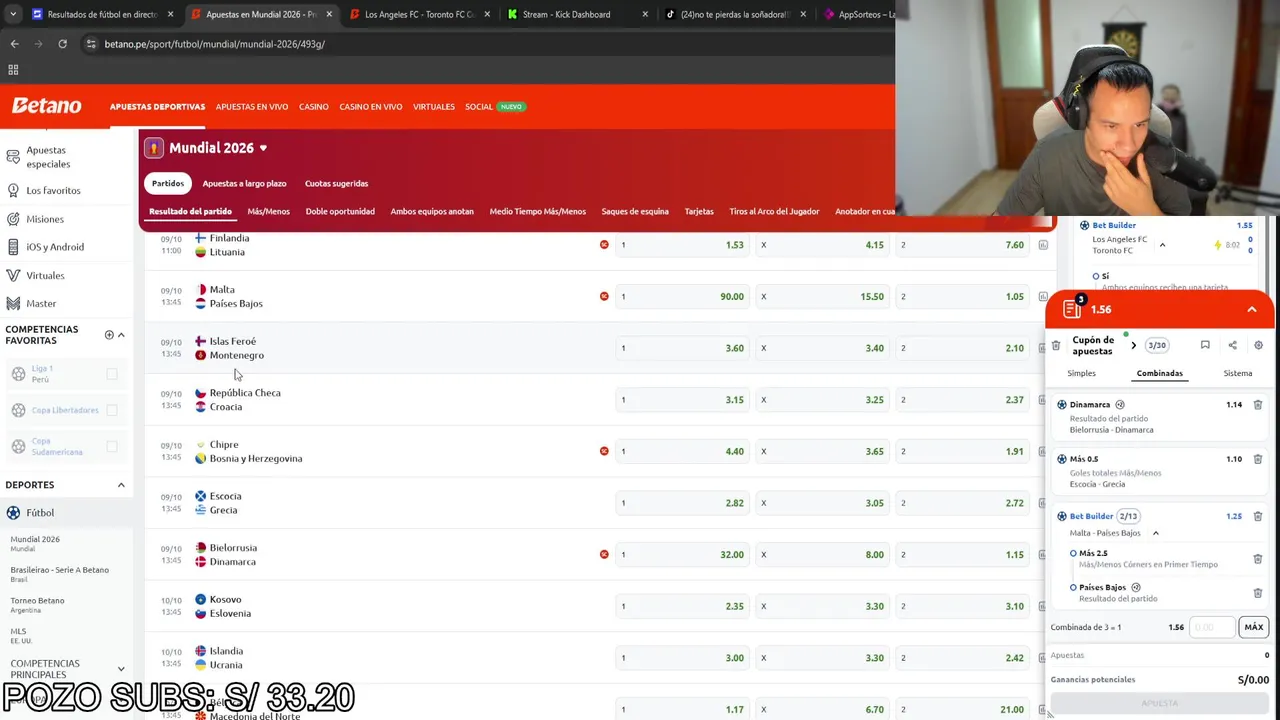Collapse Los Angeles FC - Toronto FC builder

click(1162, 245)
